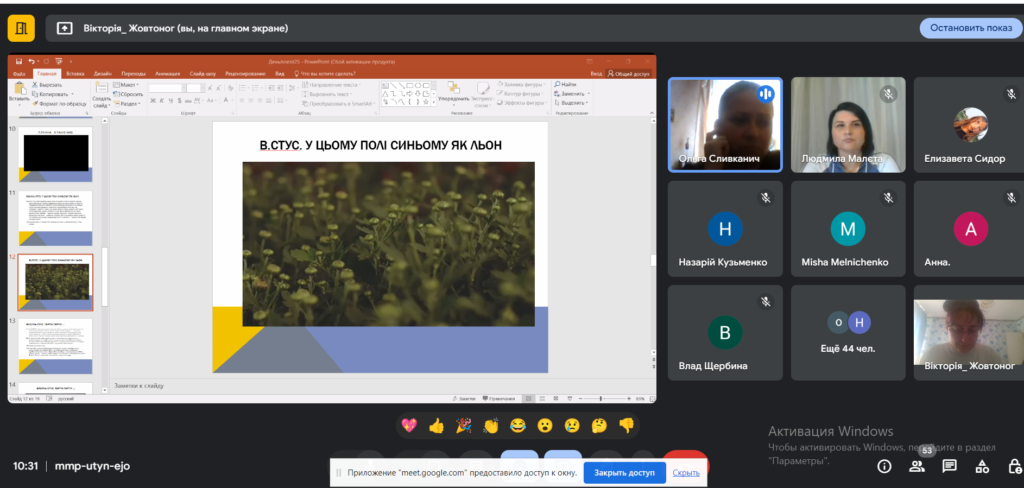This screenshot has width=1024, height=488.
Task: Select slide 11 thumbnail in slide panel
Action: tap(56, 218)
